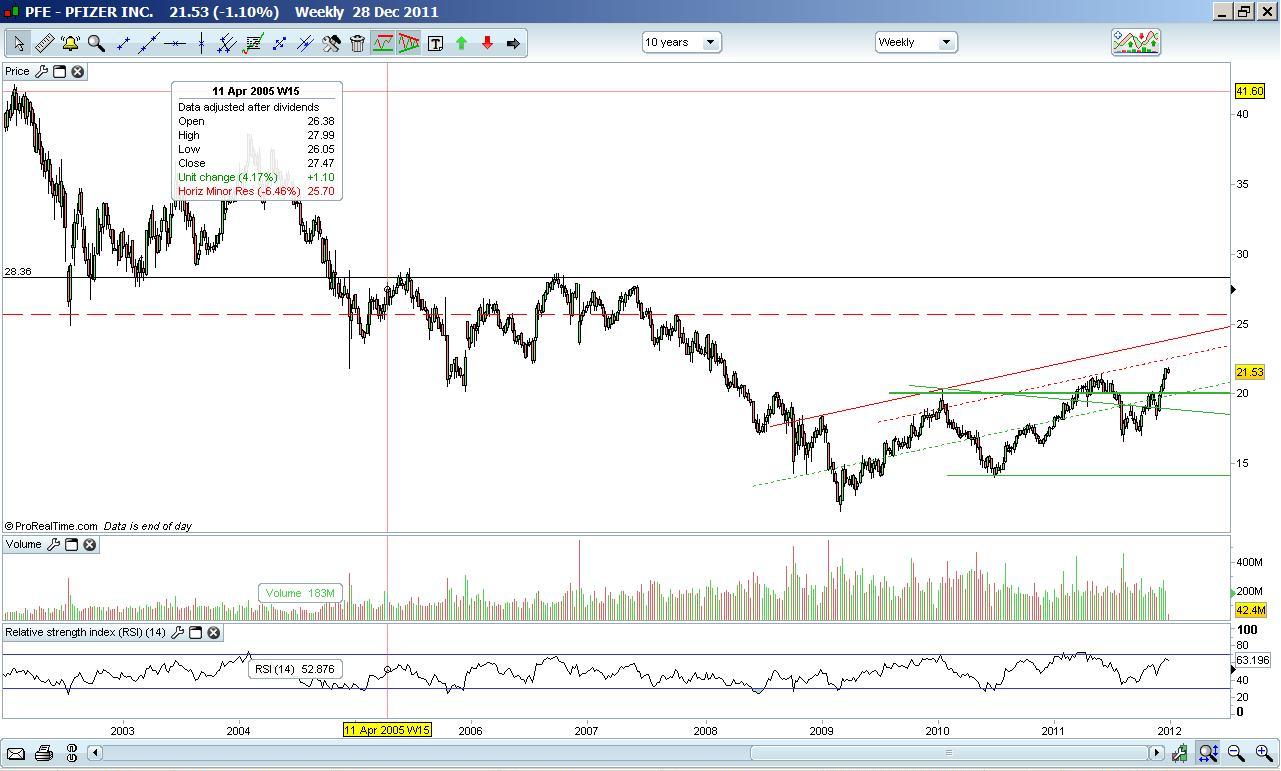The width and height of the screenshot is (1281, 771).
Task: Select the magnifying glass zoom tool
Action: point(96,43)
